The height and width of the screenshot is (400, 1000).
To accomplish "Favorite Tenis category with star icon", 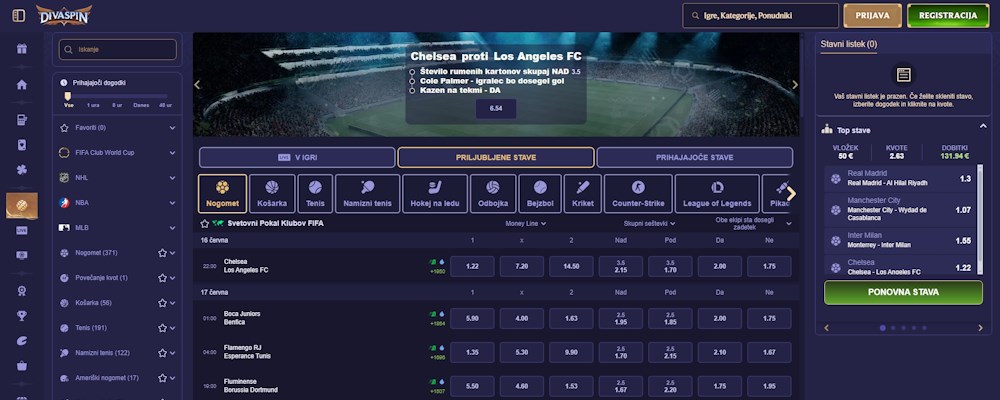I will (x=163, y=328).
